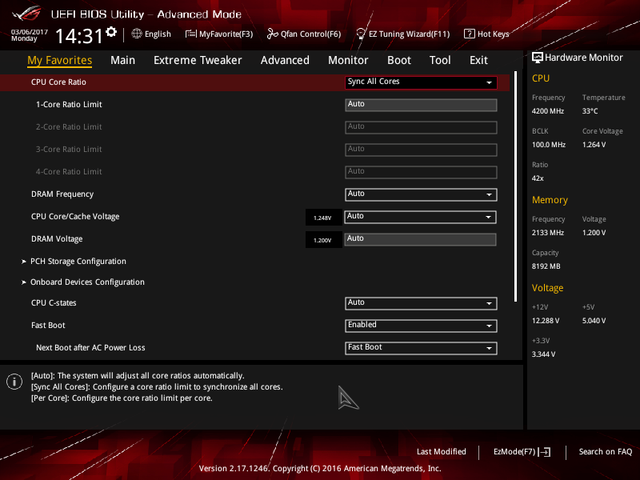Click the English language button
The width and height of the screenshot is (640, 480).
click(x=151, y=34)
